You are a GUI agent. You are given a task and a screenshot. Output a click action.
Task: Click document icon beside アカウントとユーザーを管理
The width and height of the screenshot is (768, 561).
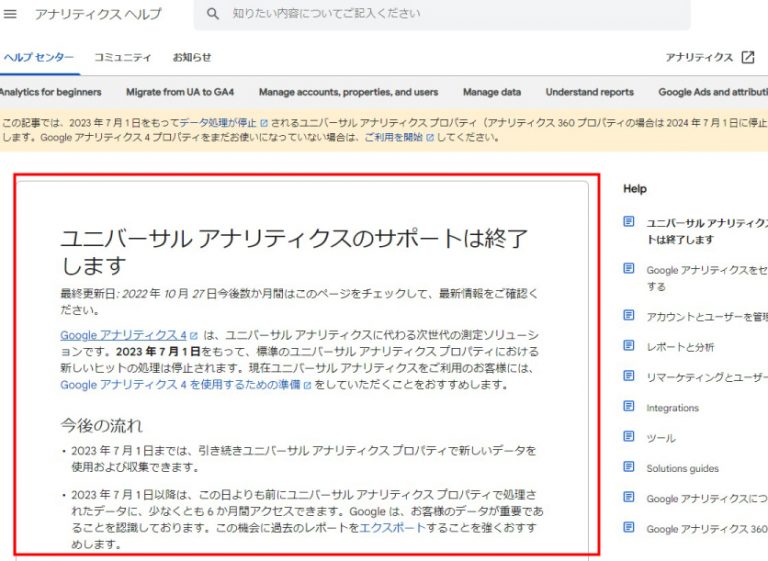click(629, 315)
